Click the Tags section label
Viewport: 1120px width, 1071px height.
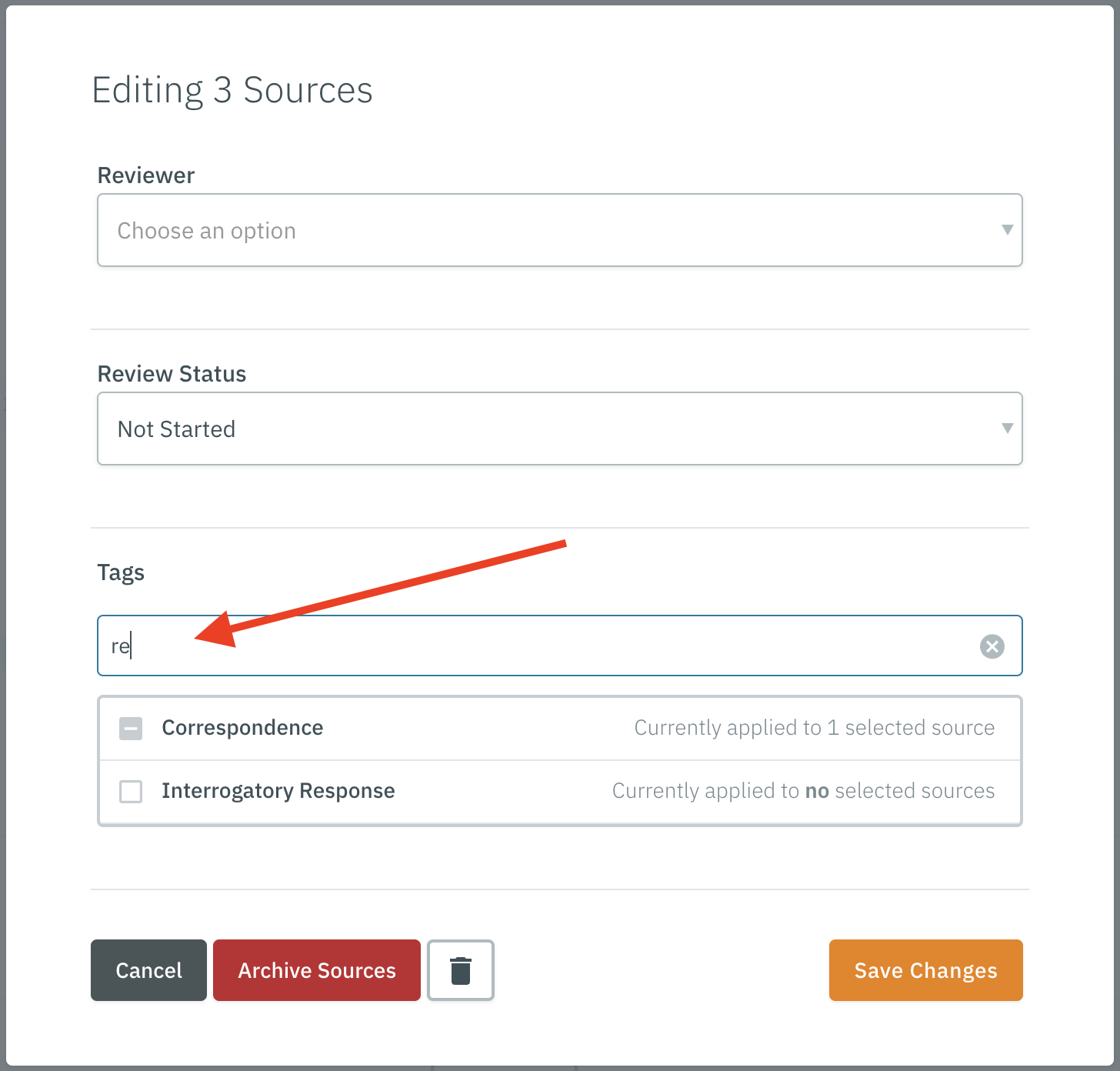[x=121, y=573]
